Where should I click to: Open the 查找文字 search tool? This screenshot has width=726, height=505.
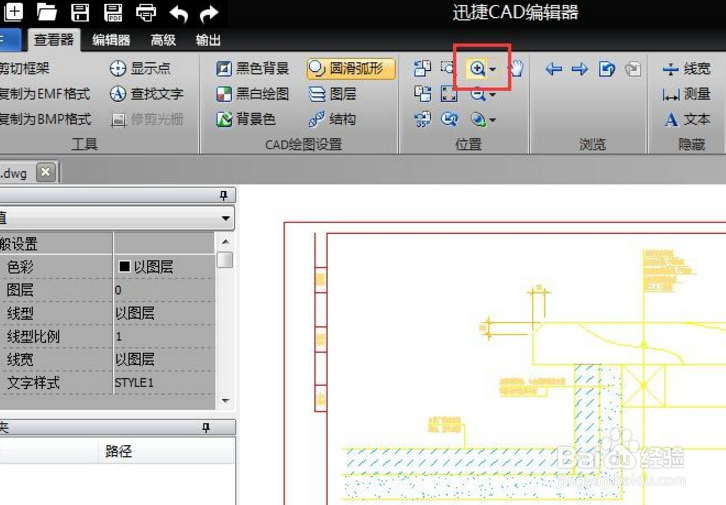pyautogui.click(x=146, y=94)
